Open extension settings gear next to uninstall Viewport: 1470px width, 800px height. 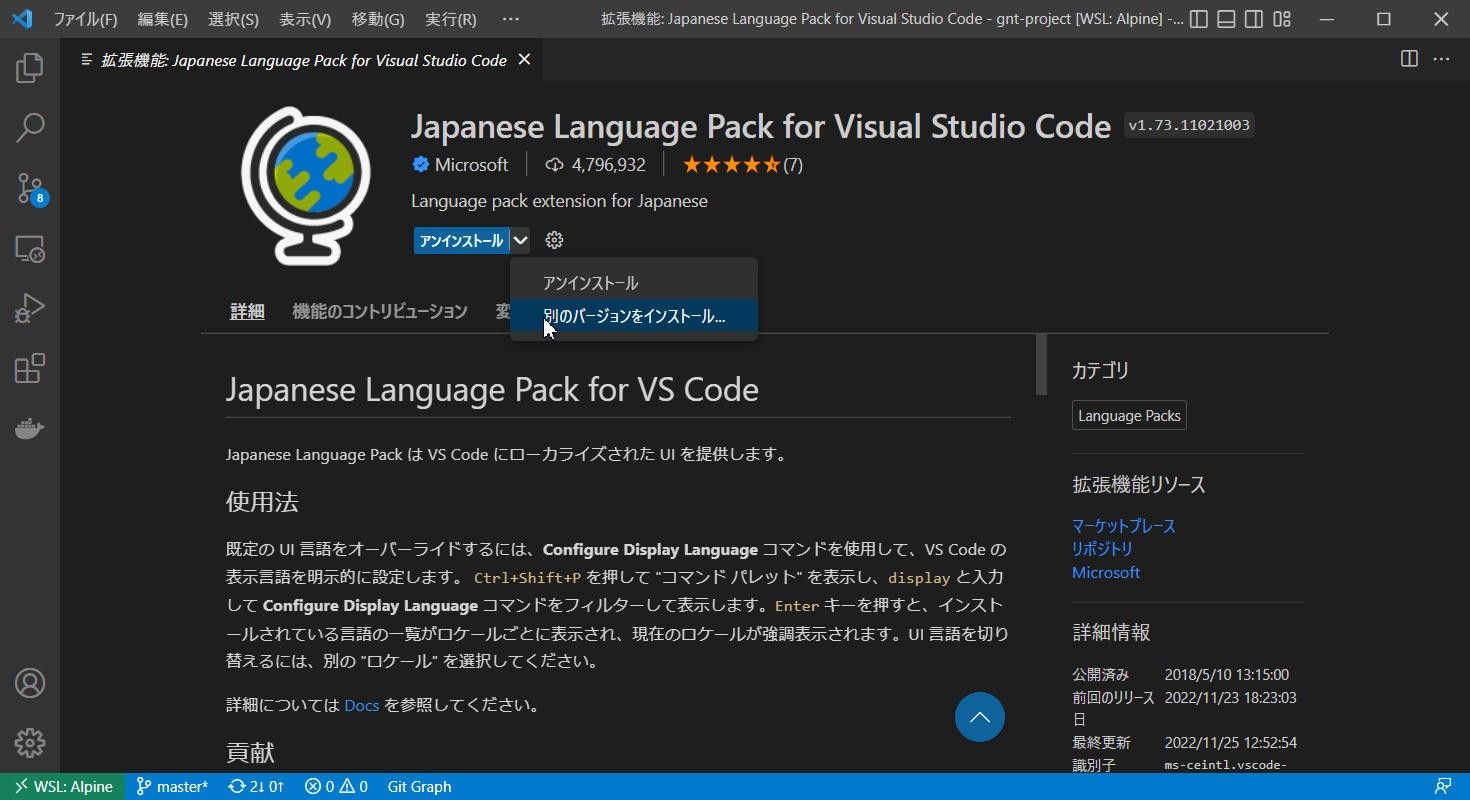pyautogui.click(x=554, y=240)
